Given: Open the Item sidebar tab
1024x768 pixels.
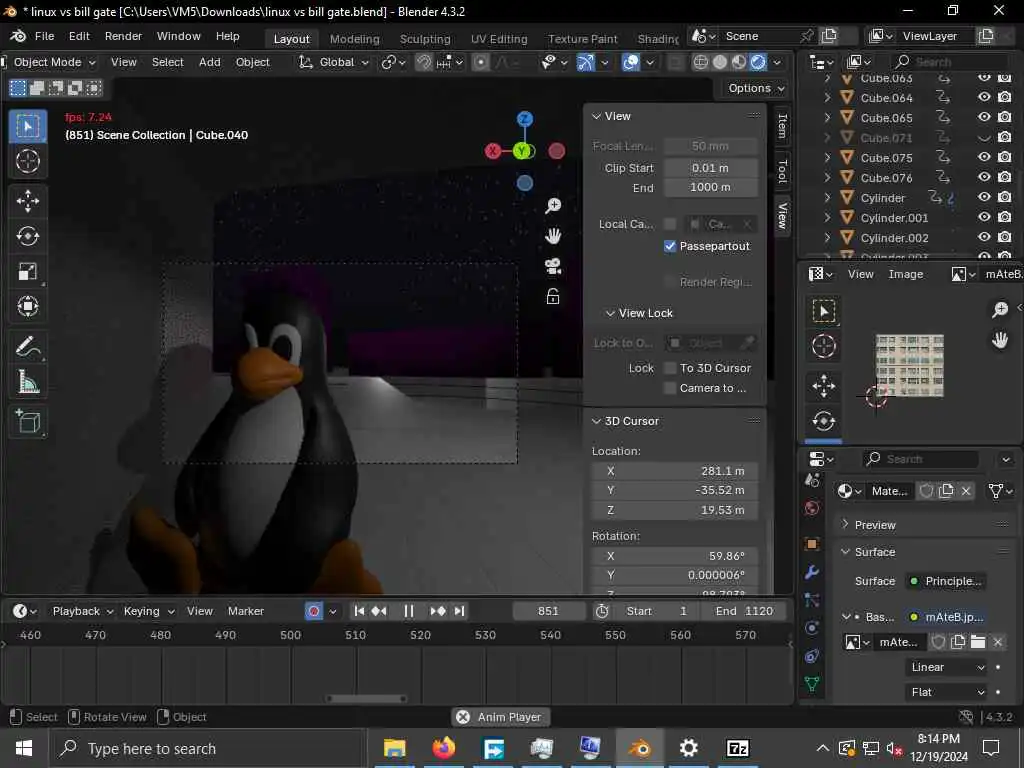Looking at the screenshot, I should (782, 125).
